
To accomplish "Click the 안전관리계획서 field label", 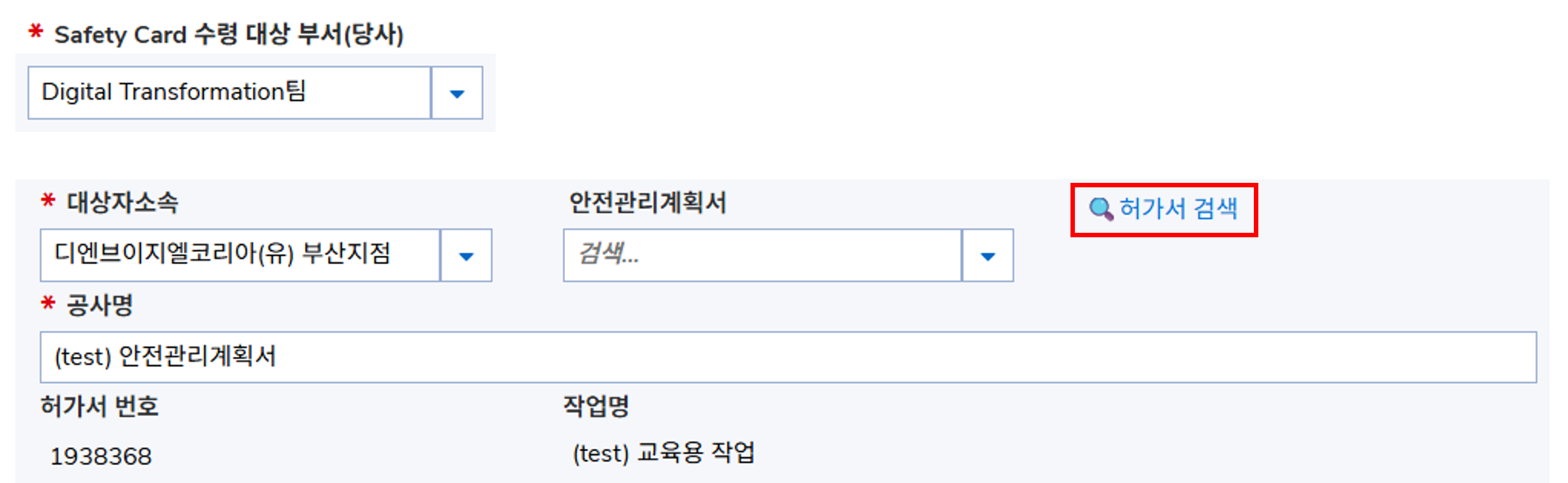I will (x=647, y=202).
